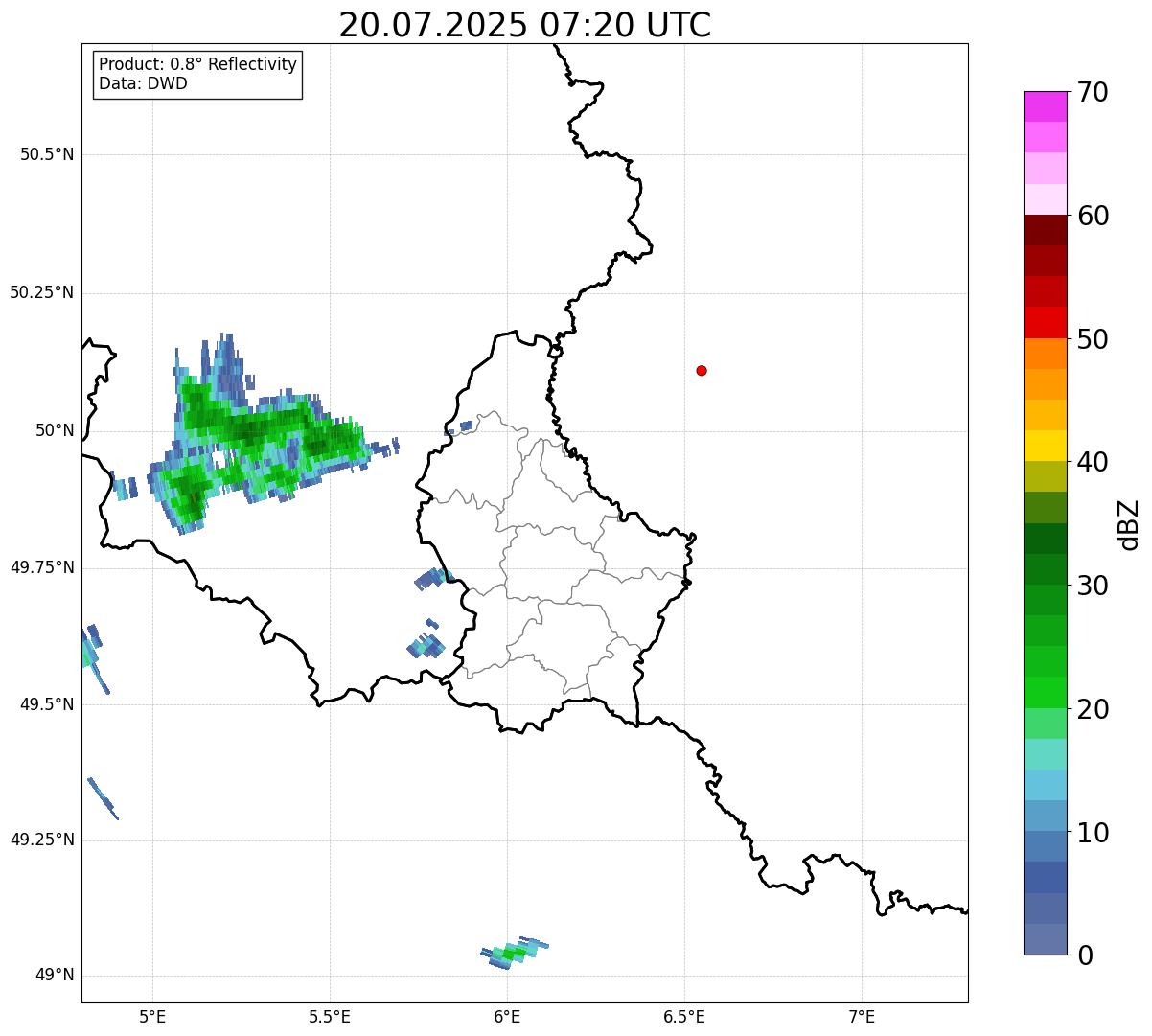1152x1036 pixels.
Task: Click the dark maroon colorbar segment below 60
Action: click(x=1046, y=230)
